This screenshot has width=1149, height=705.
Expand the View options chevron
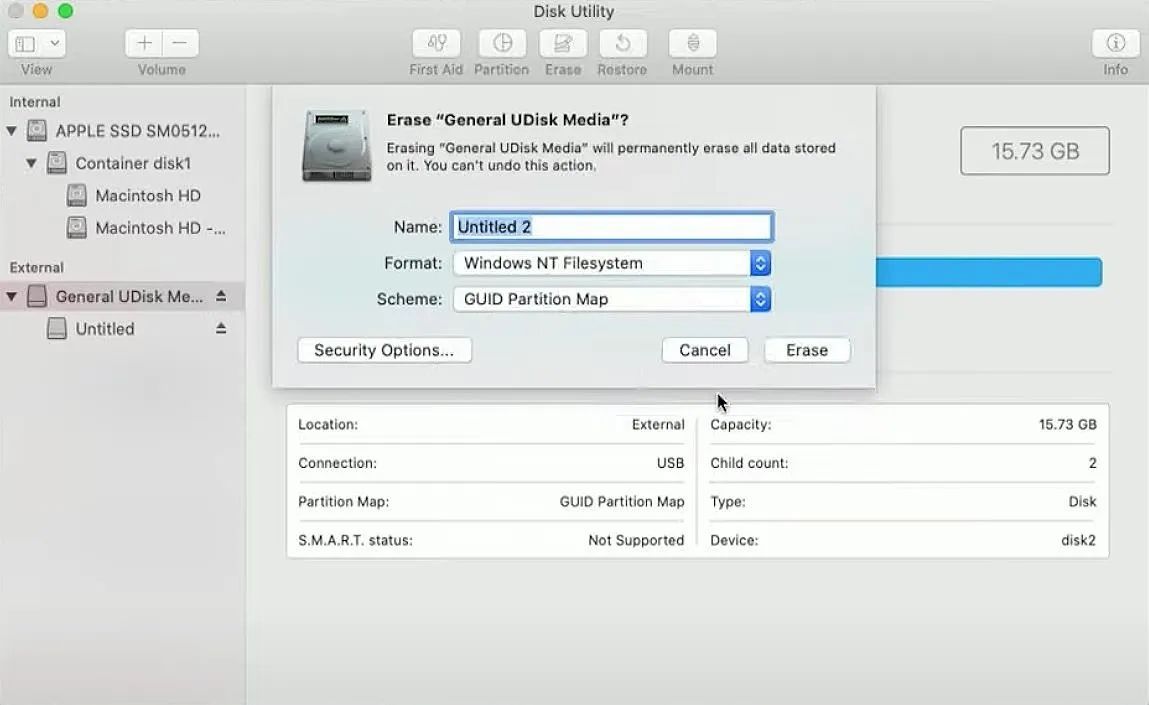54,44
